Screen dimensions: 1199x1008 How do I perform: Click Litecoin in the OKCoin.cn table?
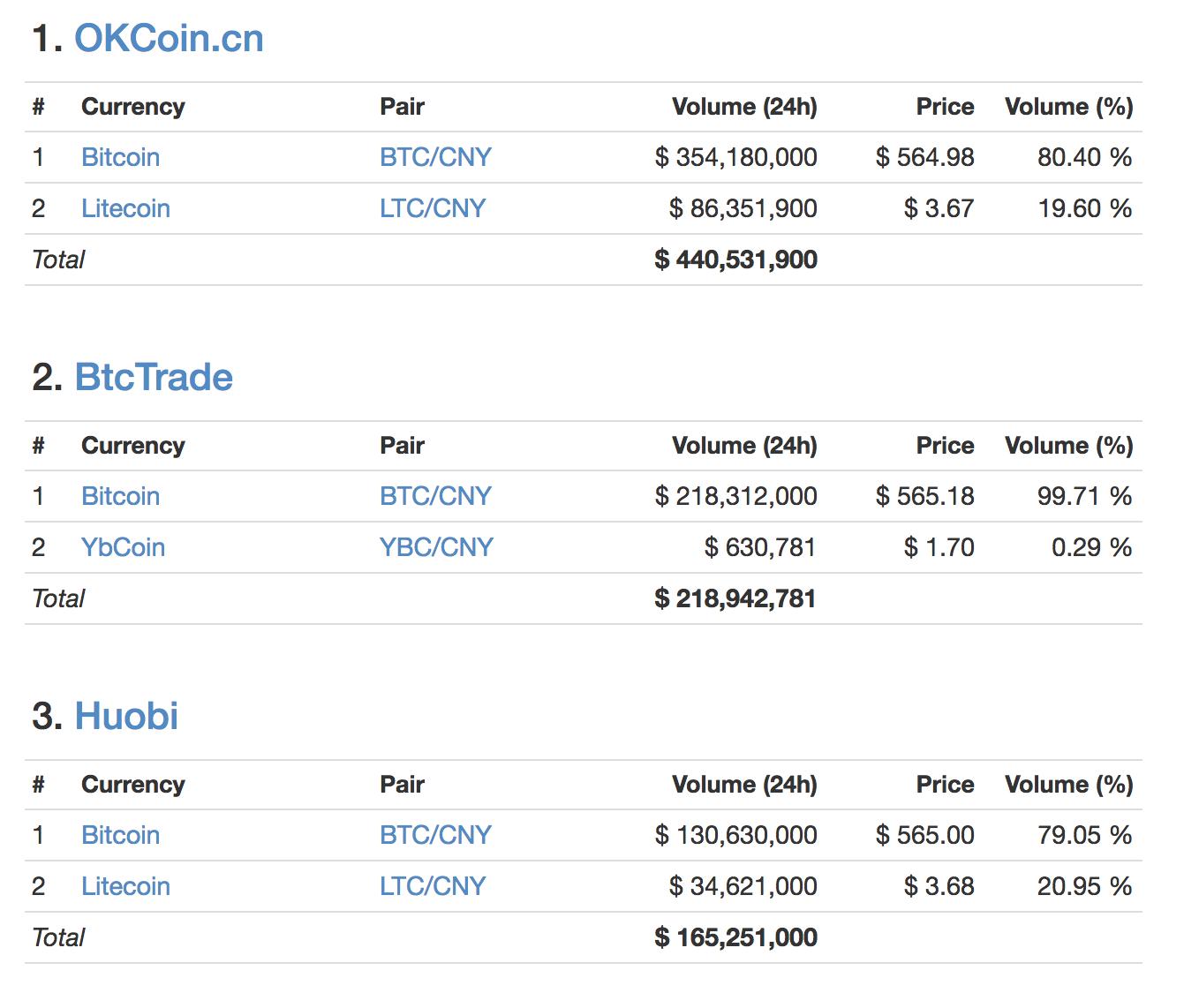tap(125, 208)
